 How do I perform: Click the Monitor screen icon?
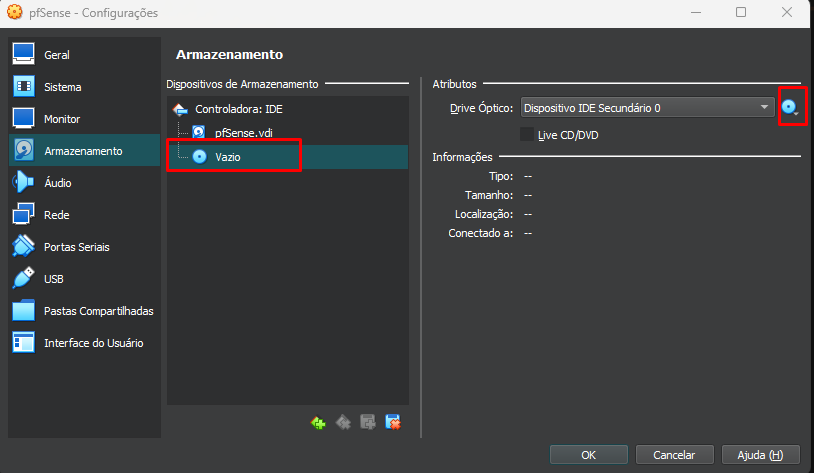[23, 118]
